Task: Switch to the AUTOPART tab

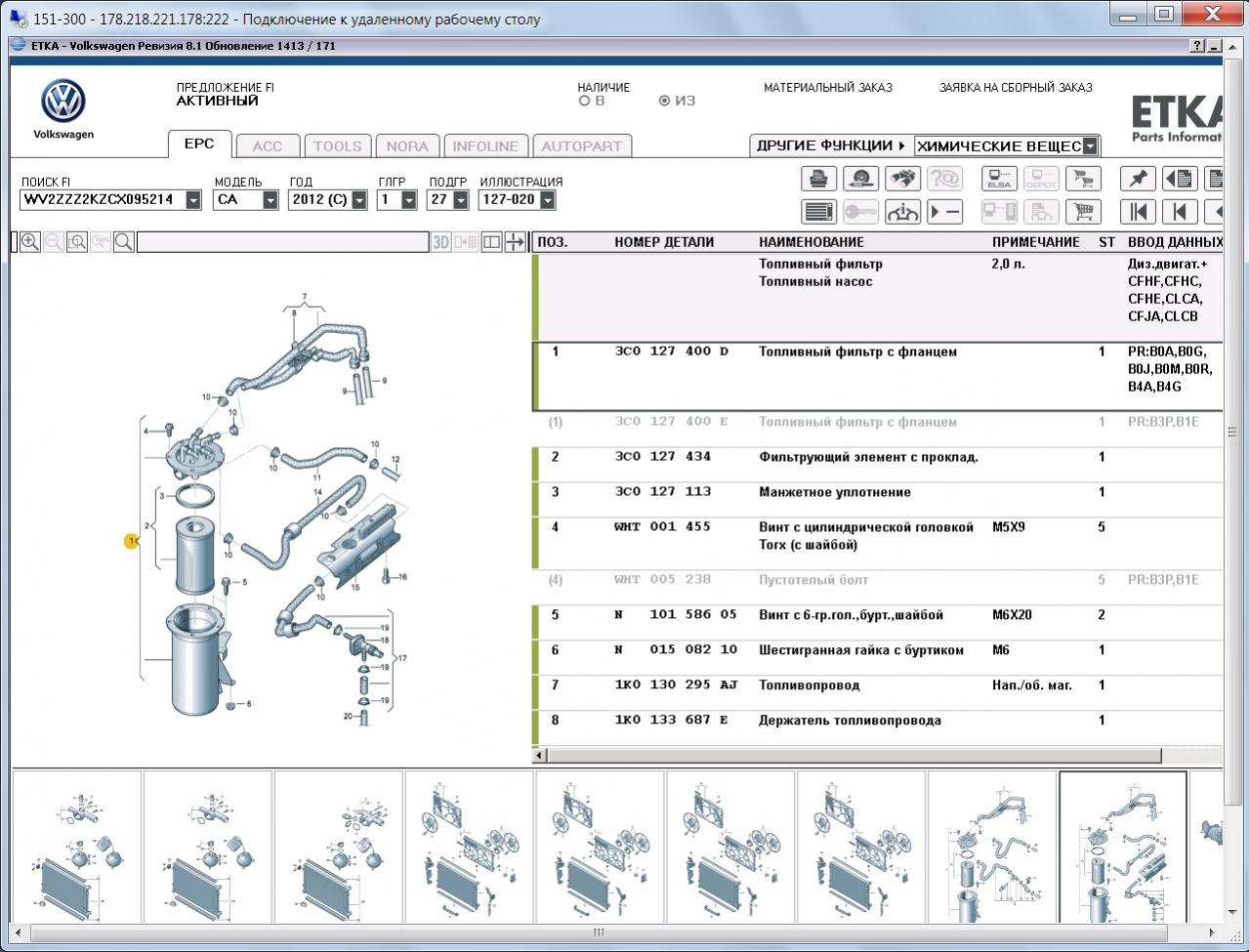Action: click(x=582, y=146)
